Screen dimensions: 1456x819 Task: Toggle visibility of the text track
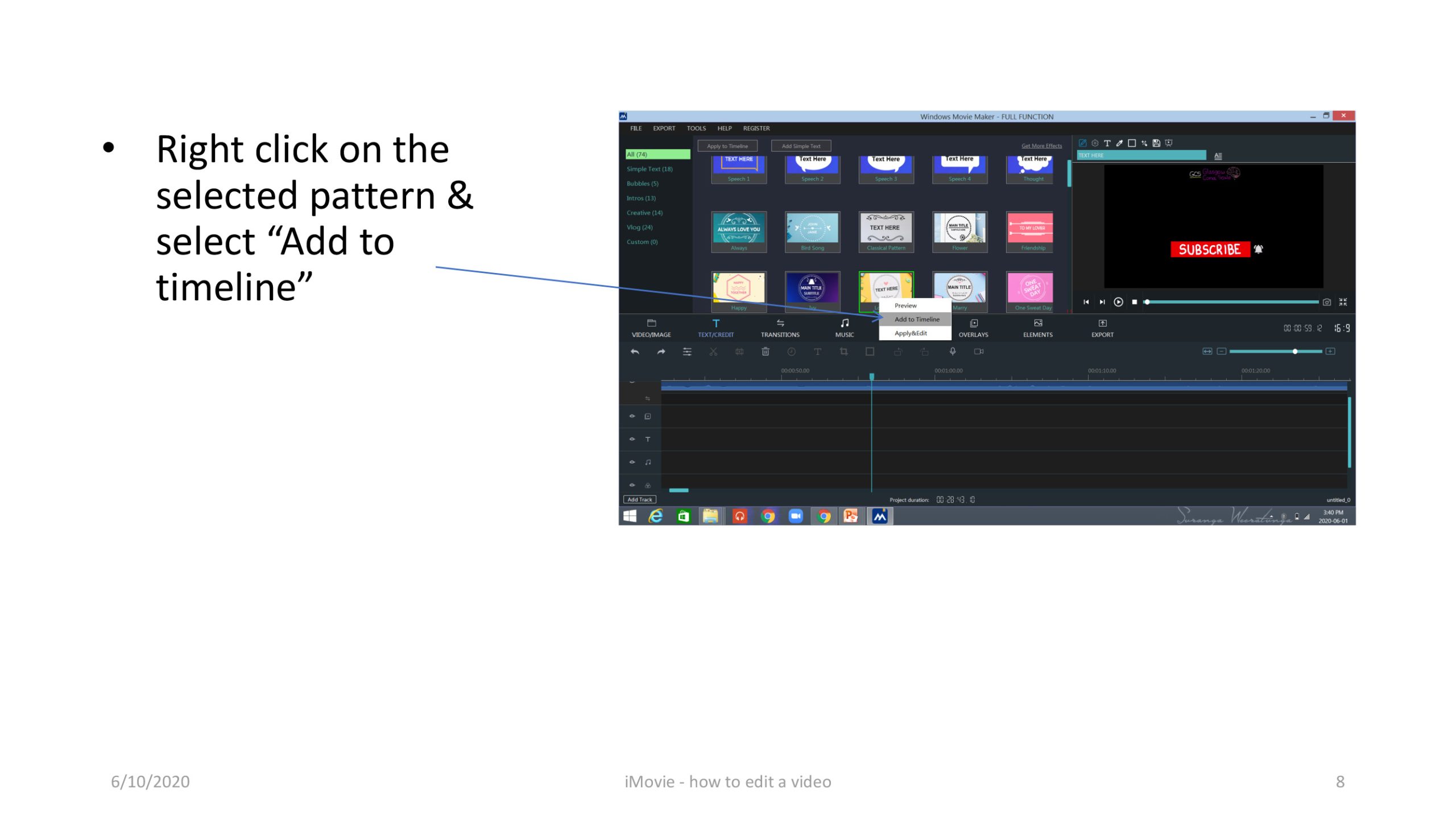click(632, 439)
